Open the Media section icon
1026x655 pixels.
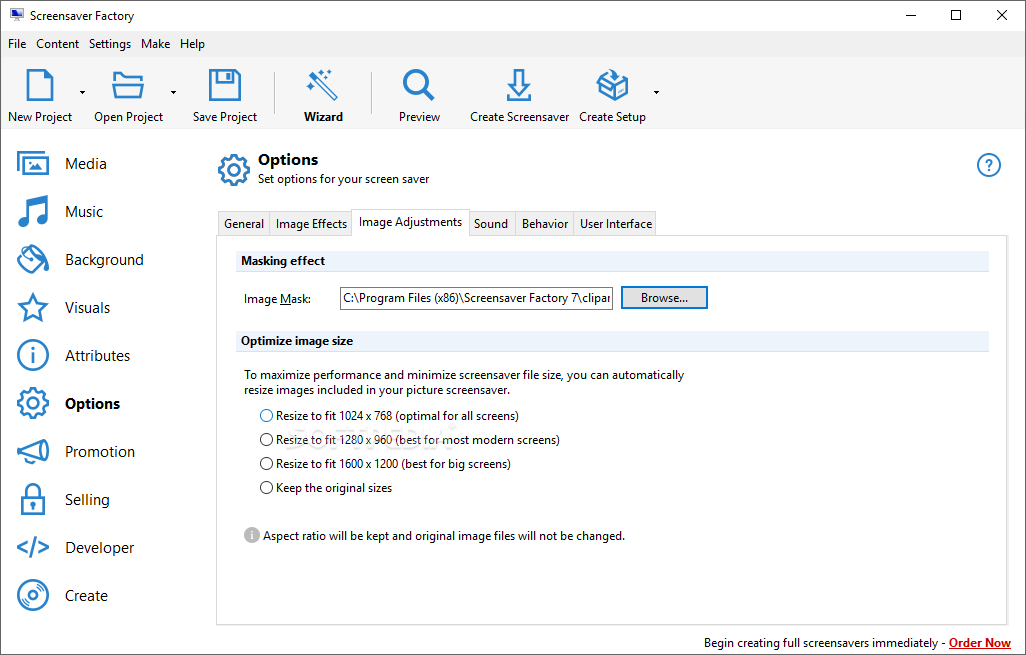33,164
